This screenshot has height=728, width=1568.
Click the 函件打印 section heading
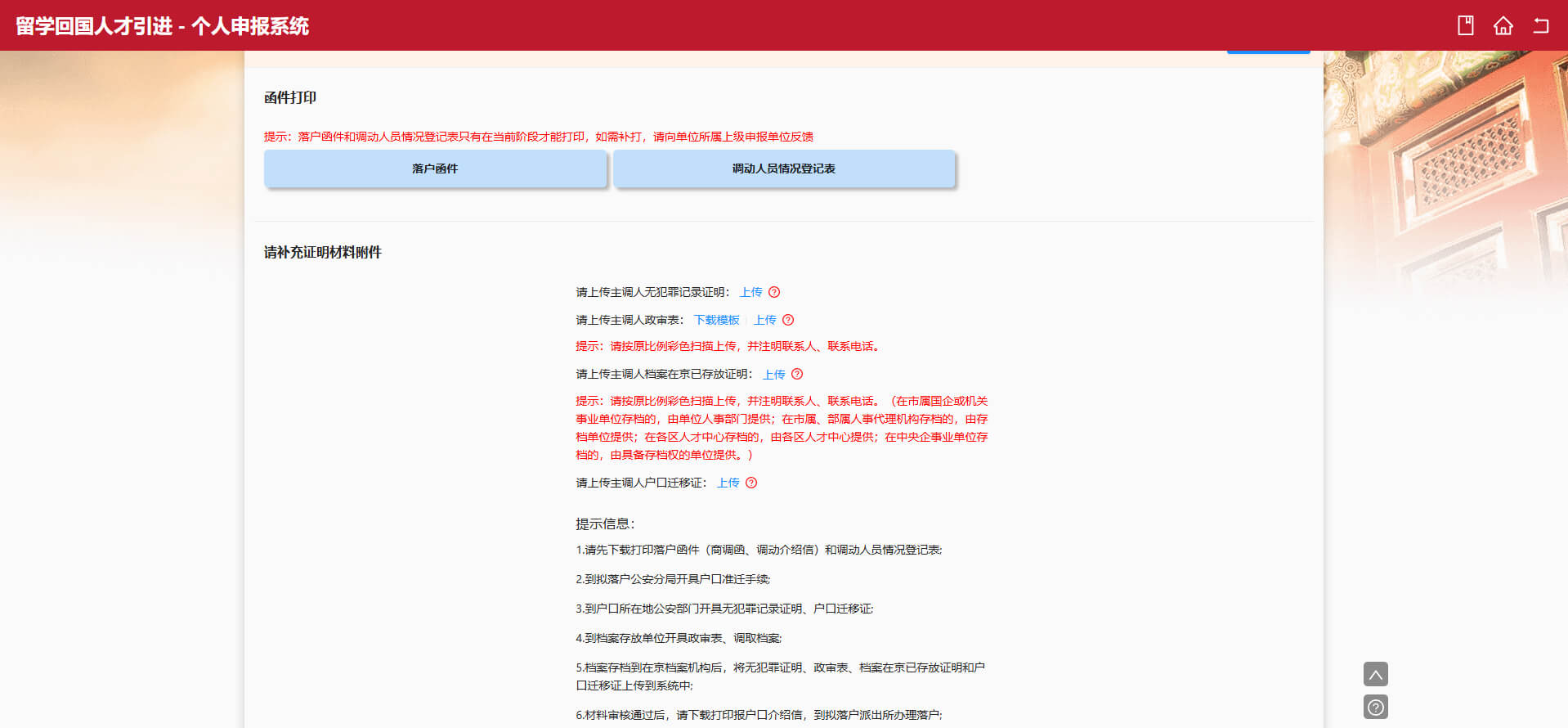290,97
